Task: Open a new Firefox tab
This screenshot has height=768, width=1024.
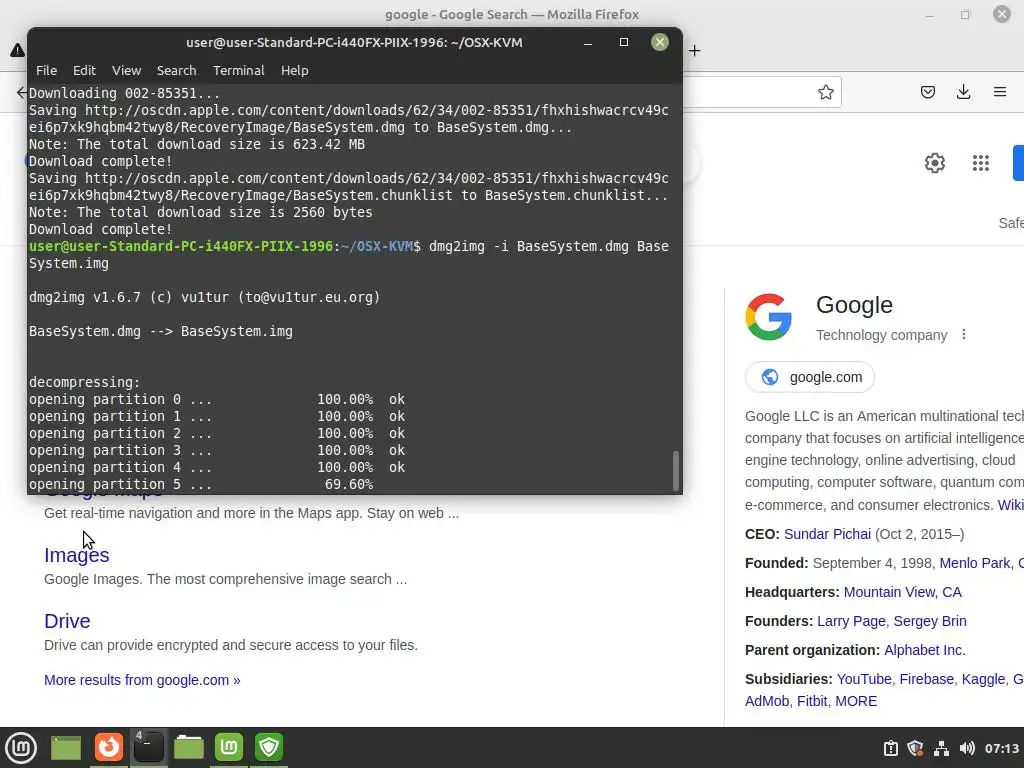Action: coord(694,50)
